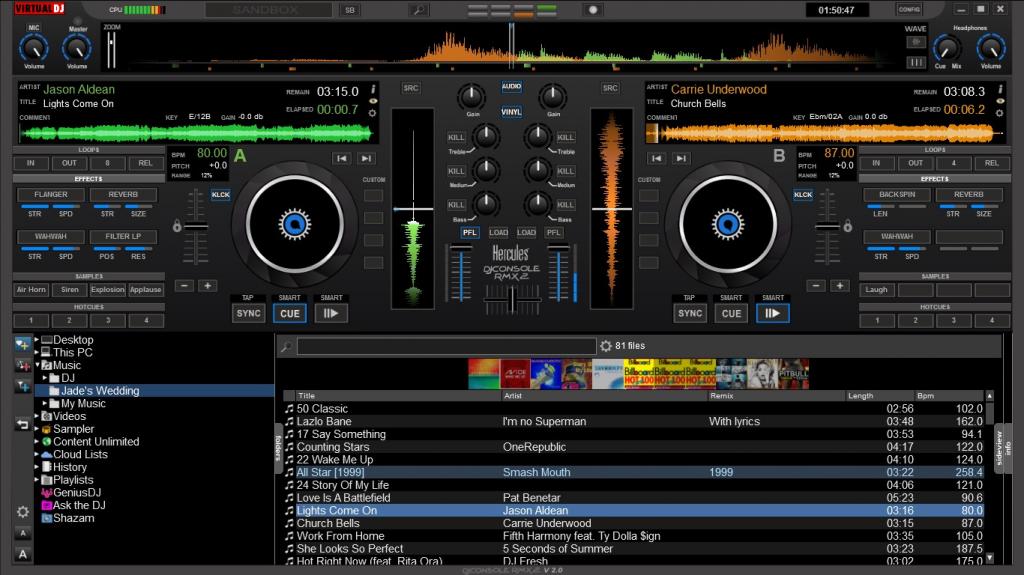Screen dimensions: 1024x575
Task: Select Church Bells track row
Action: tap(633, 523)
